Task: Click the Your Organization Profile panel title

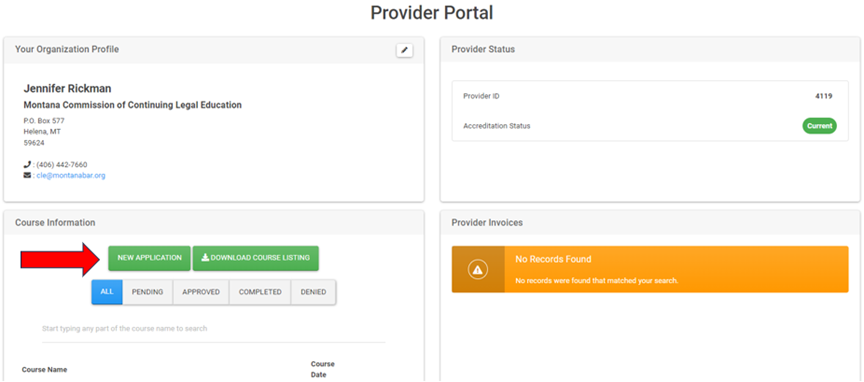Action: coord(67,49)
